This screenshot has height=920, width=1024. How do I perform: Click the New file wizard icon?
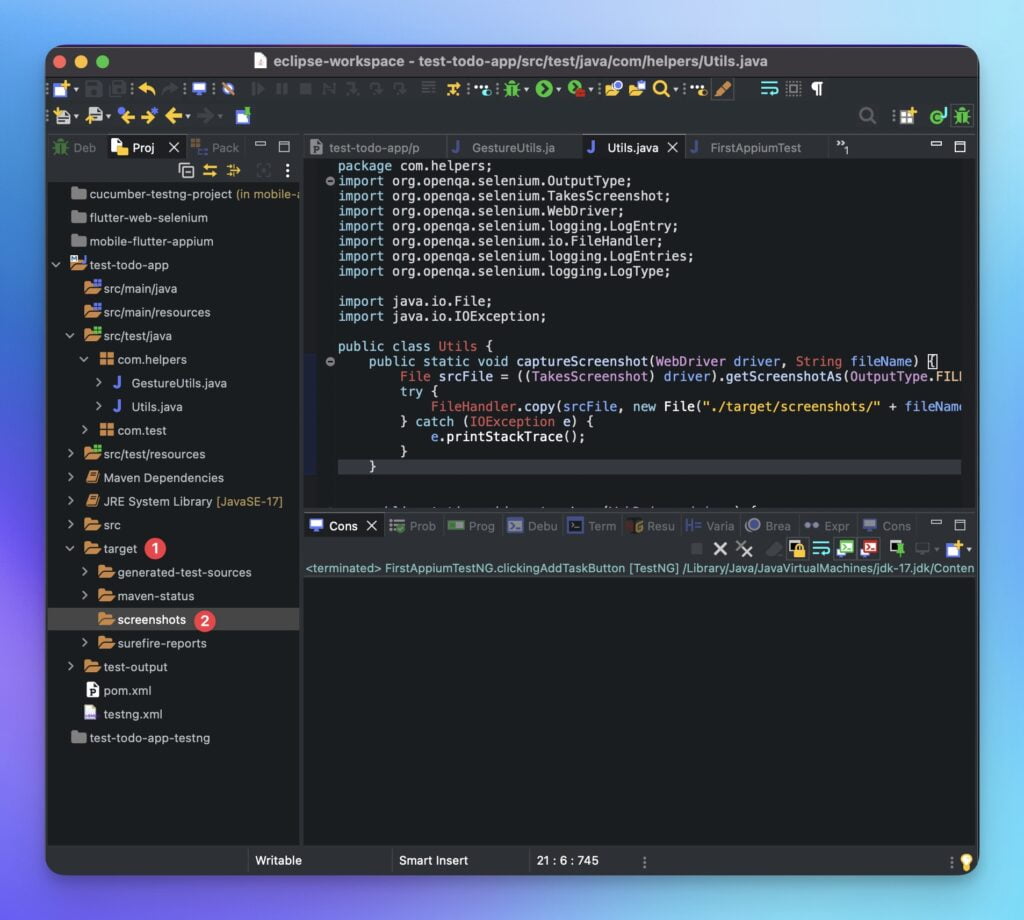[61, 89]
